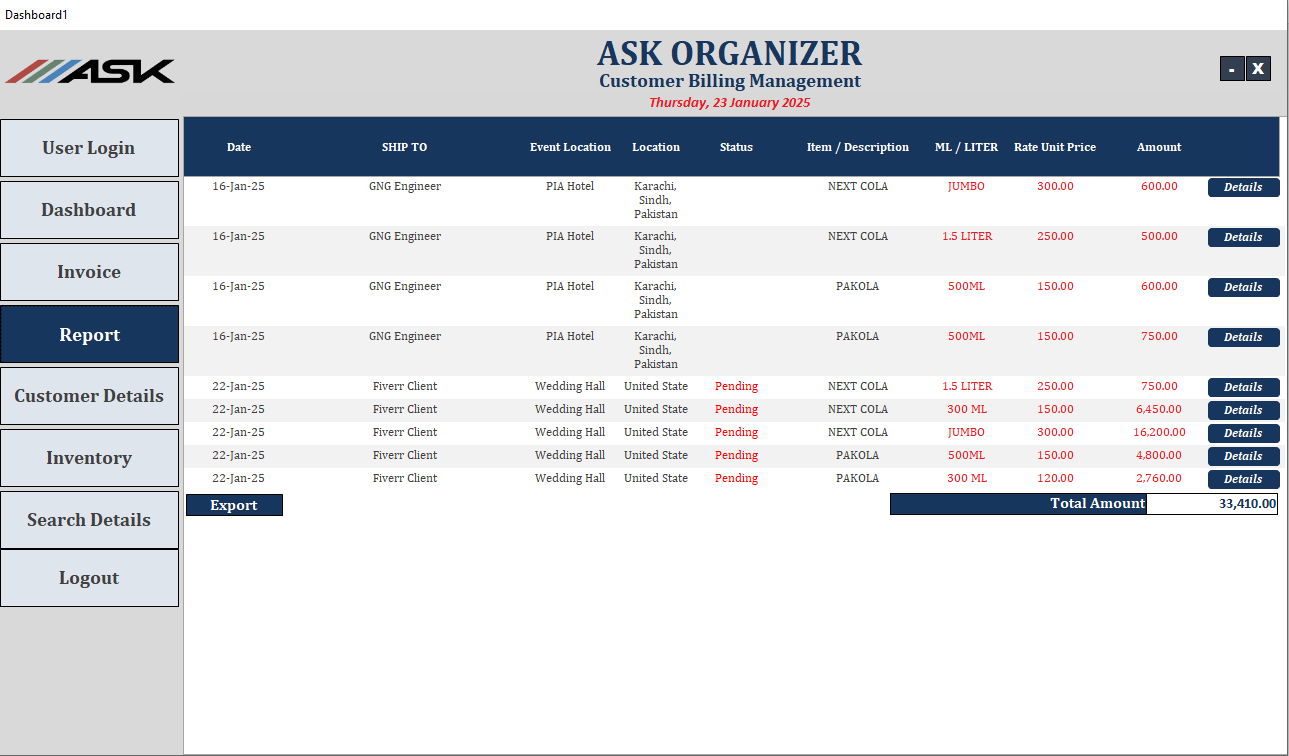Image resolution: width=1289 pixels, height=756 pixels.
Task: Open Details for Fiverr Client 1.5 LITER row
Action: (1243, 387)
